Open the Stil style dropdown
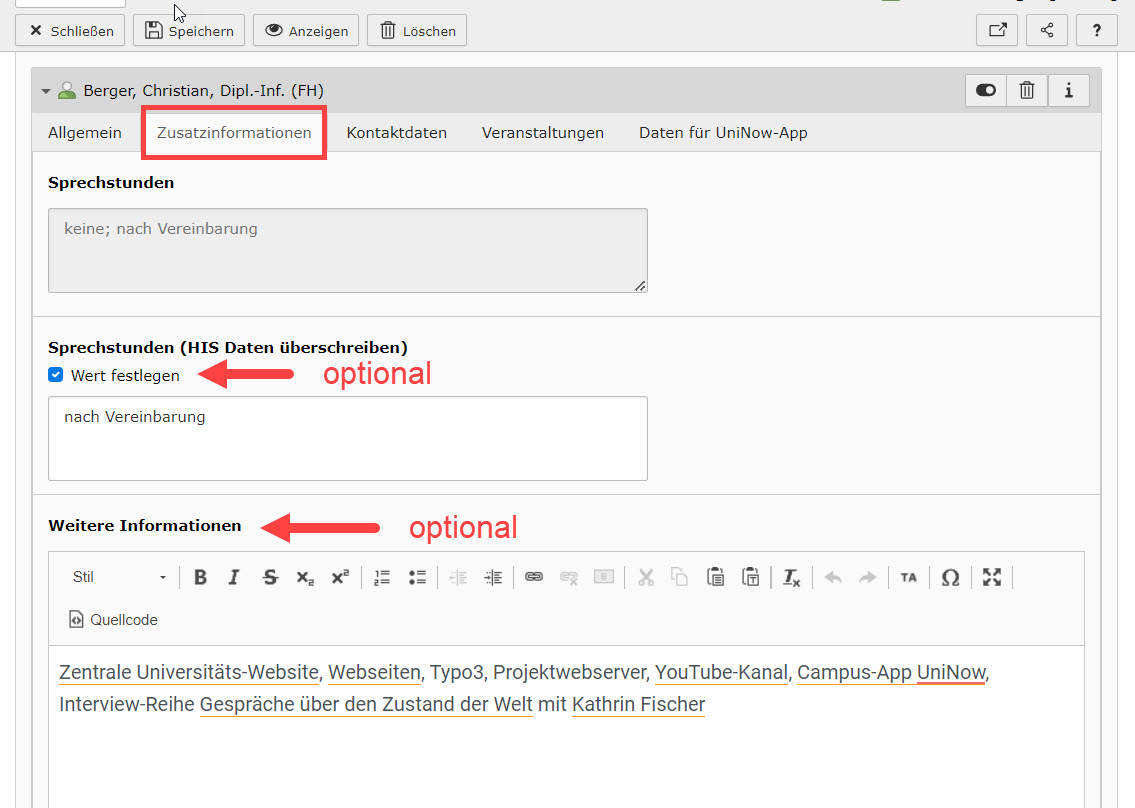The width and height of the screenshot is (1135, 808). pyautogui.click(x=118, y=577)
